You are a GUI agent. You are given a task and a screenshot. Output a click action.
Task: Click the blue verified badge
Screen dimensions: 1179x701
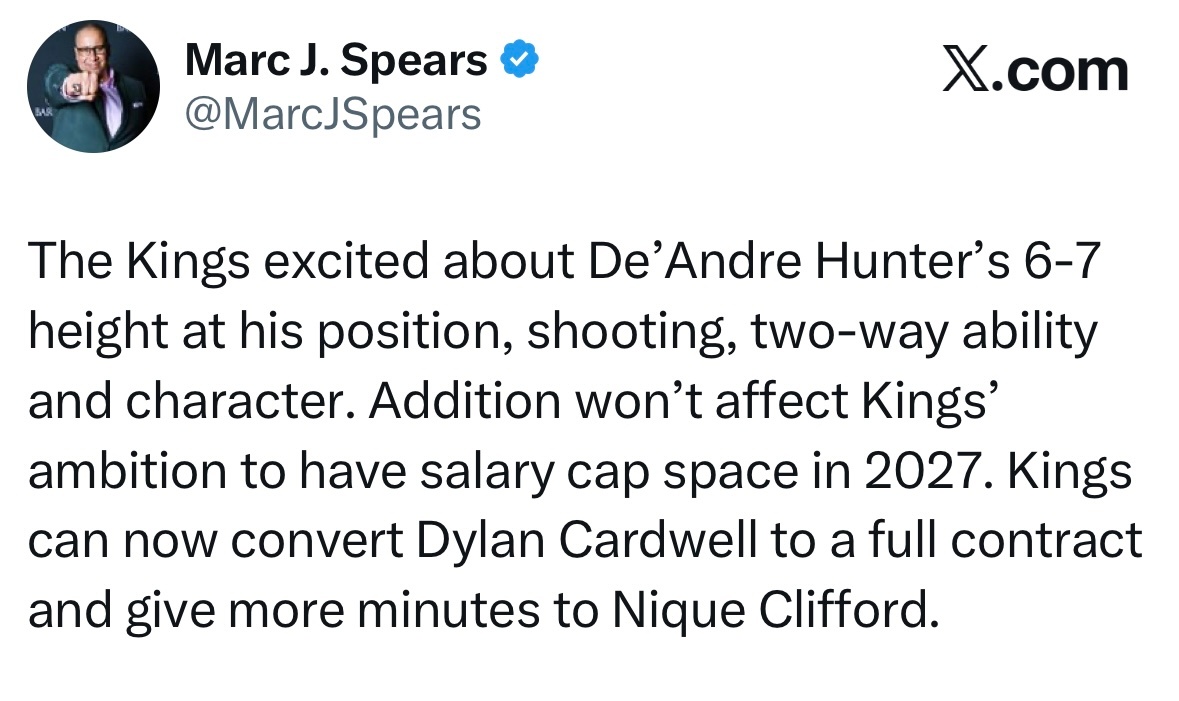point(520,62)
